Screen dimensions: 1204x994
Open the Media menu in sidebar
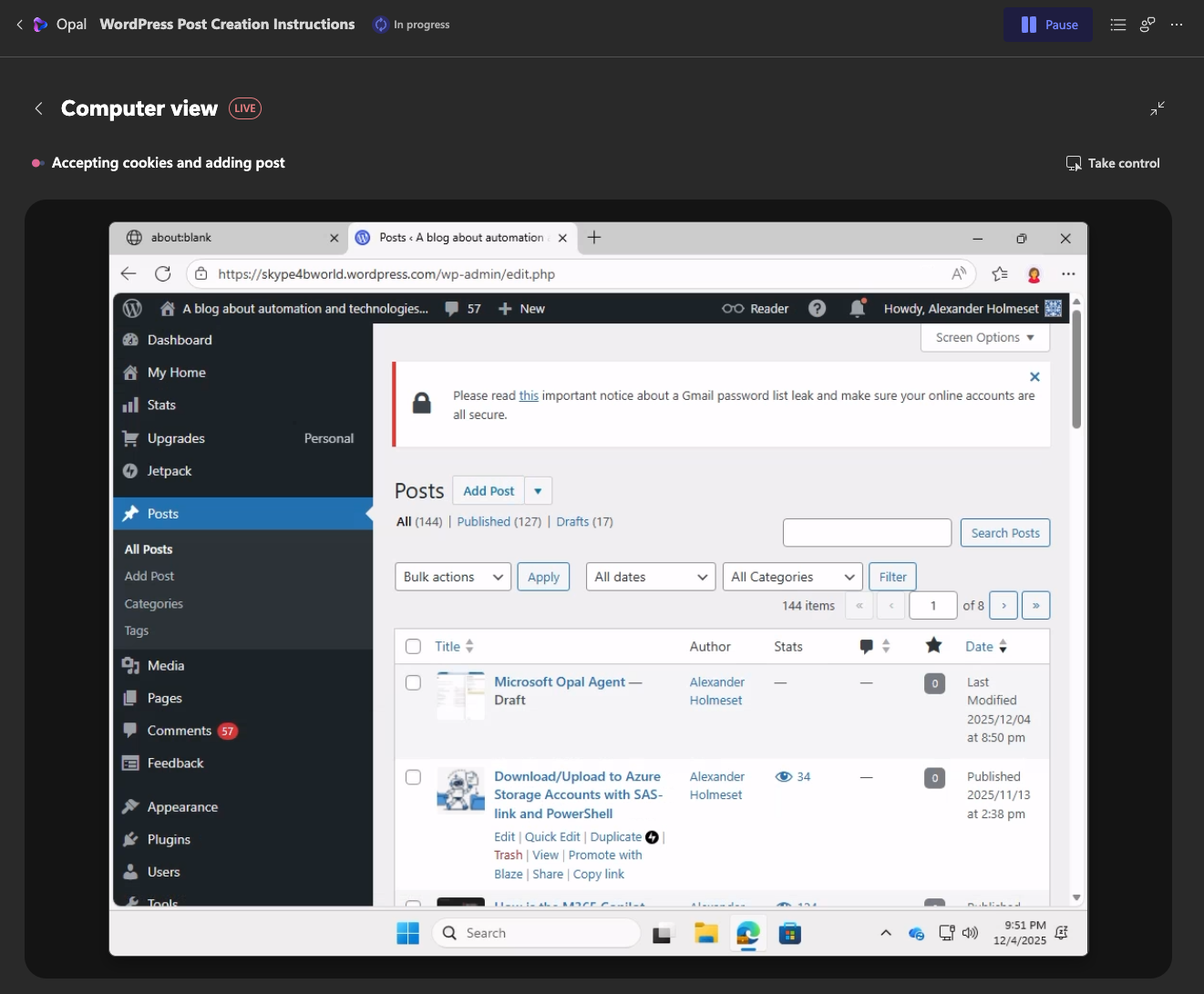166,666
